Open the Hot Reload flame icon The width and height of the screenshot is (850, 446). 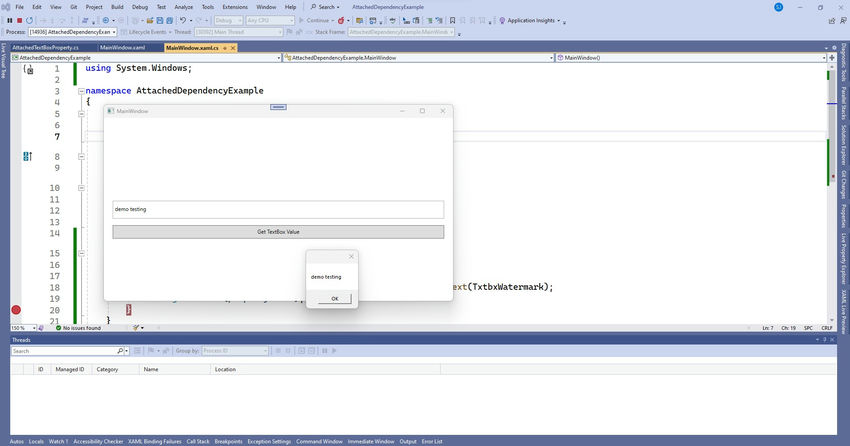(x=341, y=21)
